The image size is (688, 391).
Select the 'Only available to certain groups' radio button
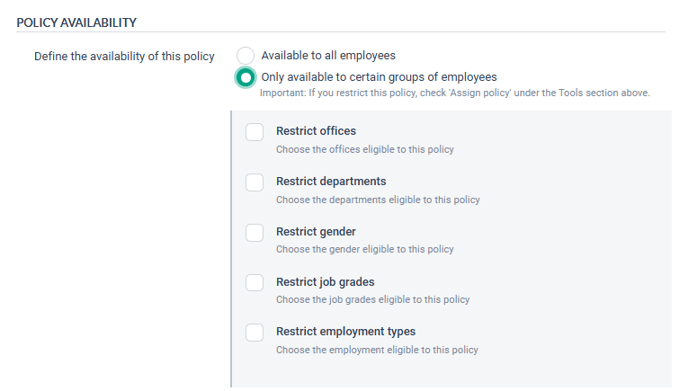pos(245,78)
